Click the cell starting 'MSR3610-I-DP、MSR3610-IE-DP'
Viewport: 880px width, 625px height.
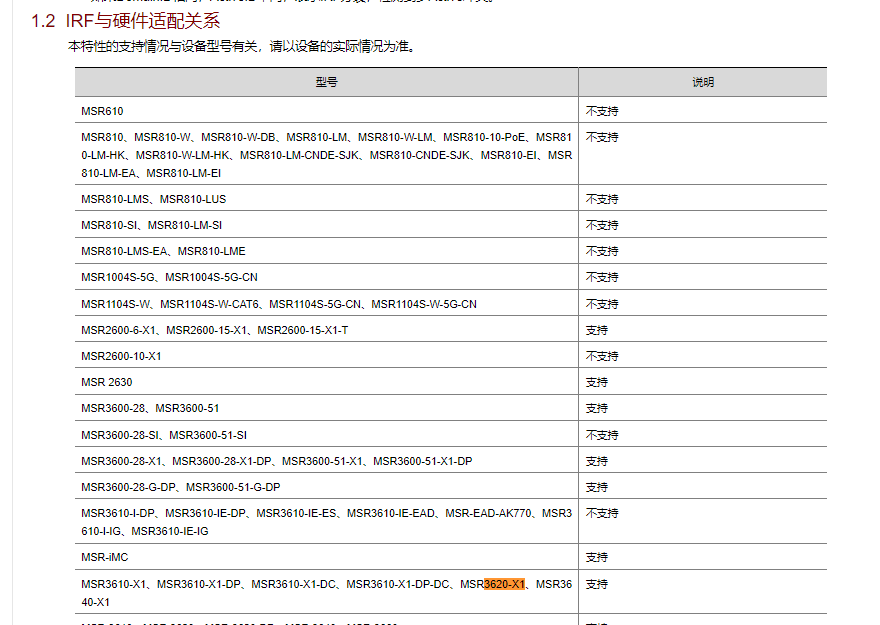(327, 522)
